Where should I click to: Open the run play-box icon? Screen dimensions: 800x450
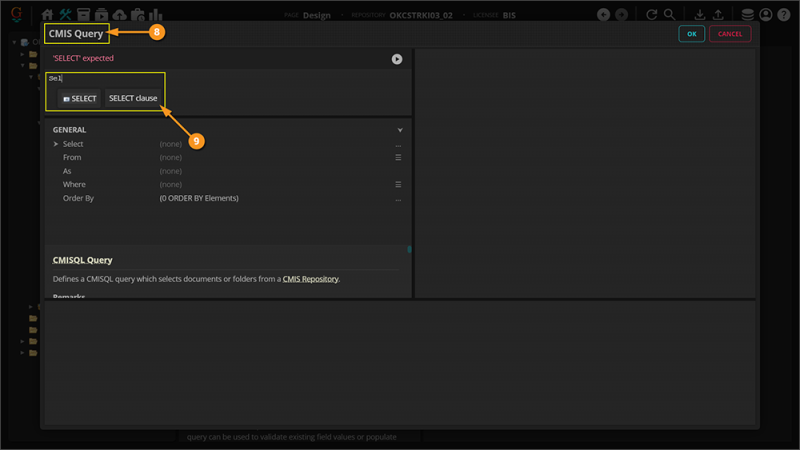click(101, 15)
